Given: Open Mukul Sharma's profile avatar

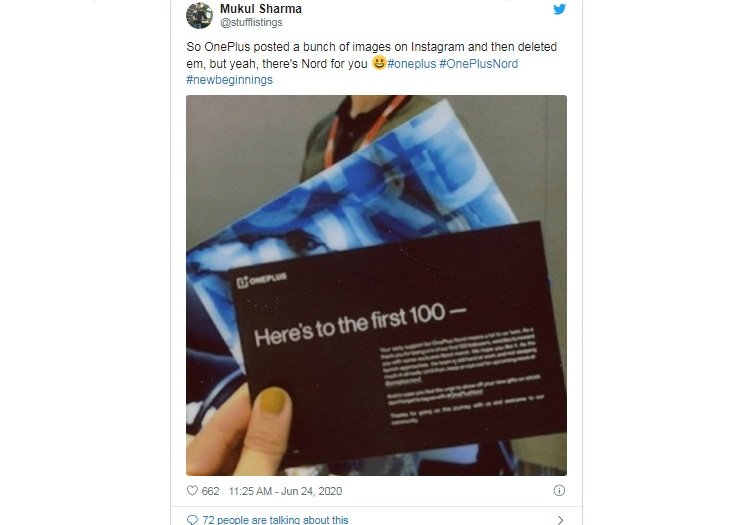Looking at the screenshot, I should tap(199, 15).
